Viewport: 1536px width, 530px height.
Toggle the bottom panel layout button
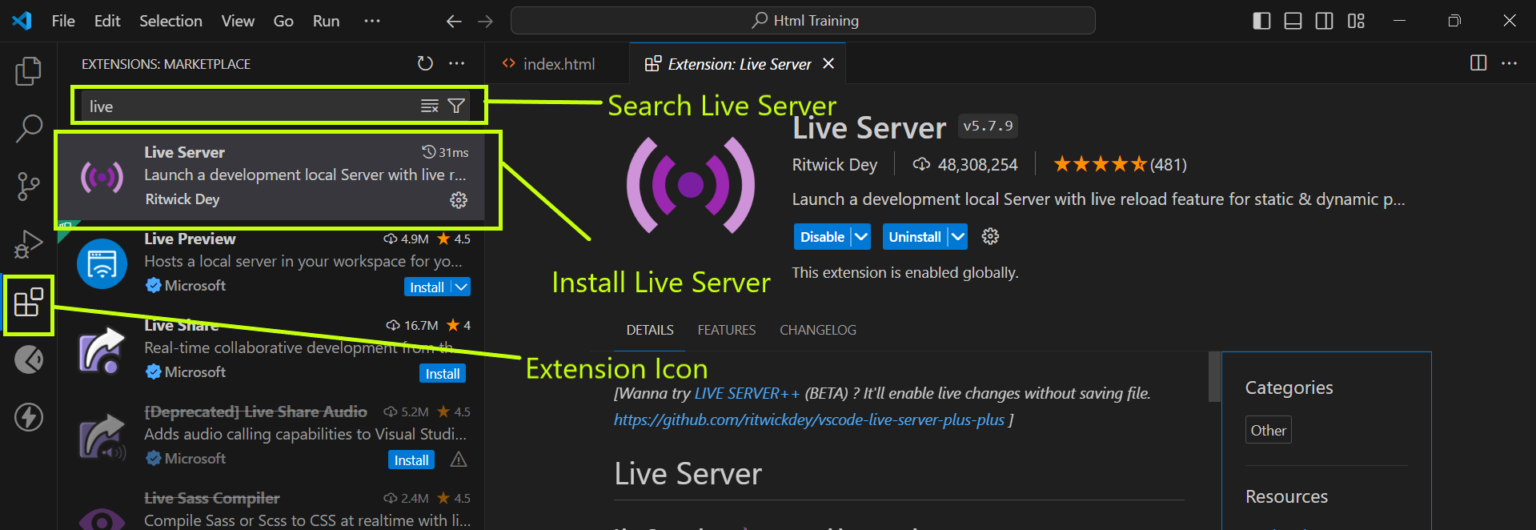[x=1293, y=21]
